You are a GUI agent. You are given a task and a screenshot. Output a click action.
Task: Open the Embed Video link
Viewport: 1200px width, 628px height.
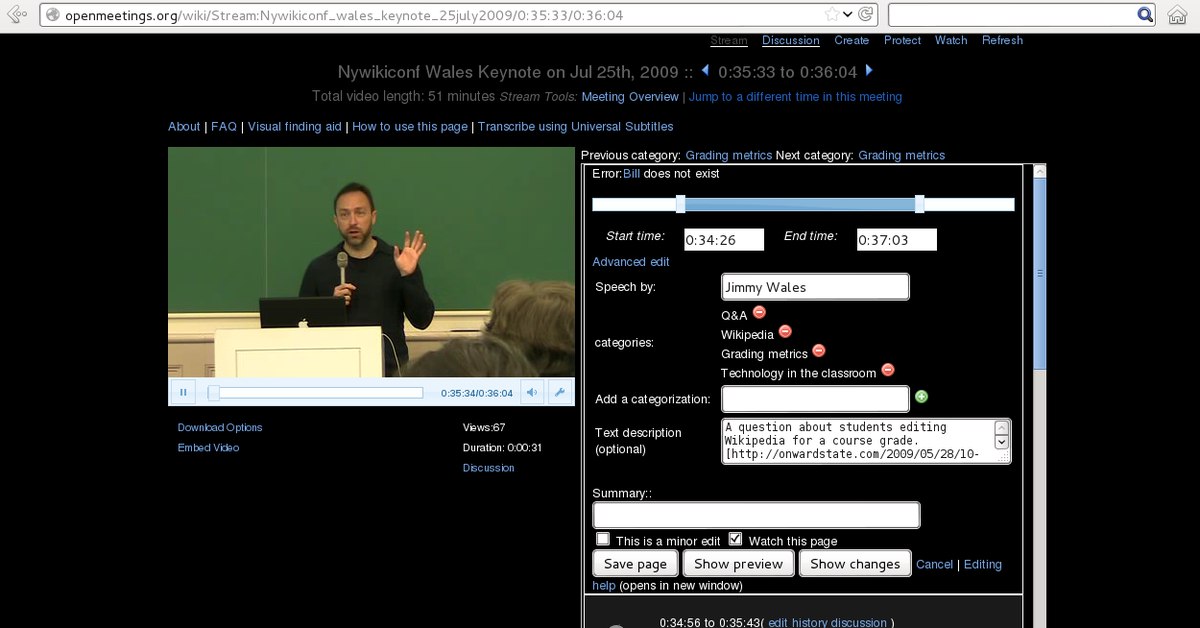(208, 448)
